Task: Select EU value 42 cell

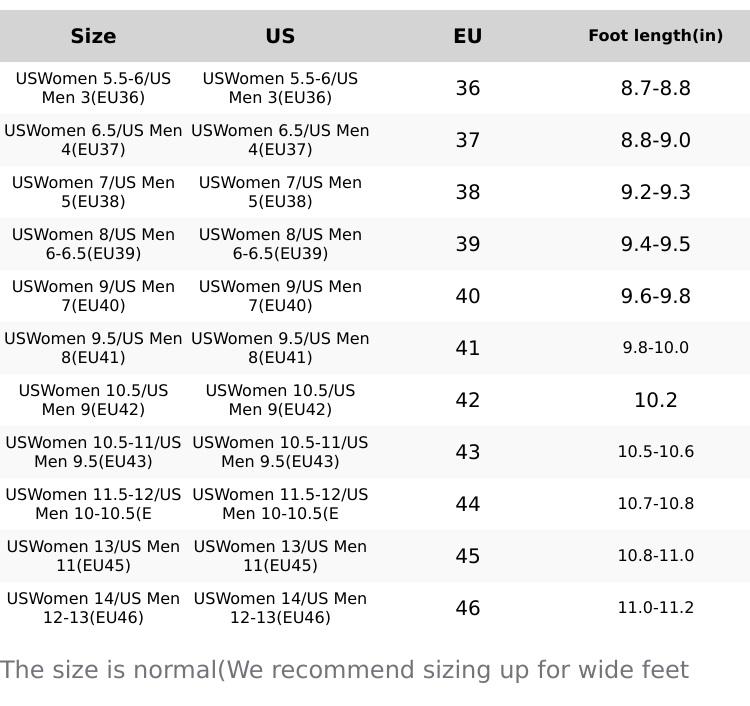Action: click(x=467, y=400)
